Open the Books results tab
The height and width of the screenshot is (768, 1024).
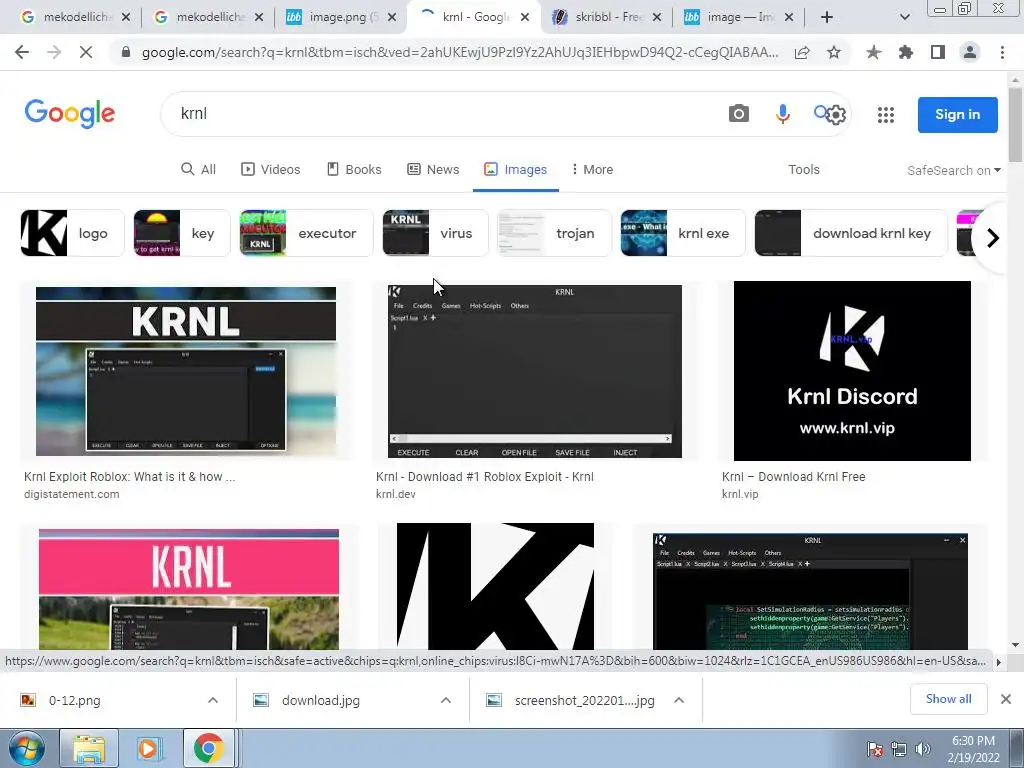point(354,170)
